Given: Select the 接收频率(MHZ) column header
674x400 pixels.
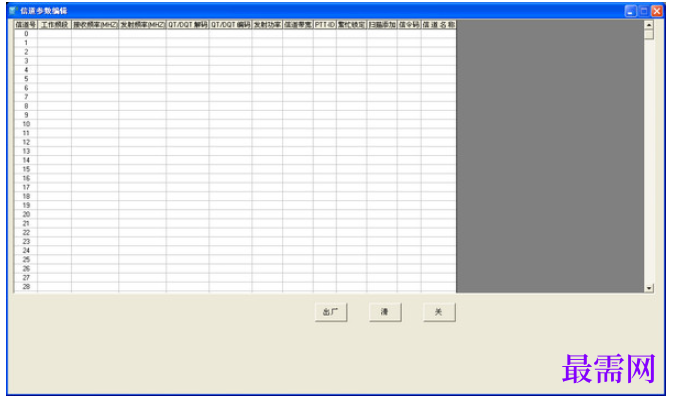Looking at the screenshot, I should point(95,24).
